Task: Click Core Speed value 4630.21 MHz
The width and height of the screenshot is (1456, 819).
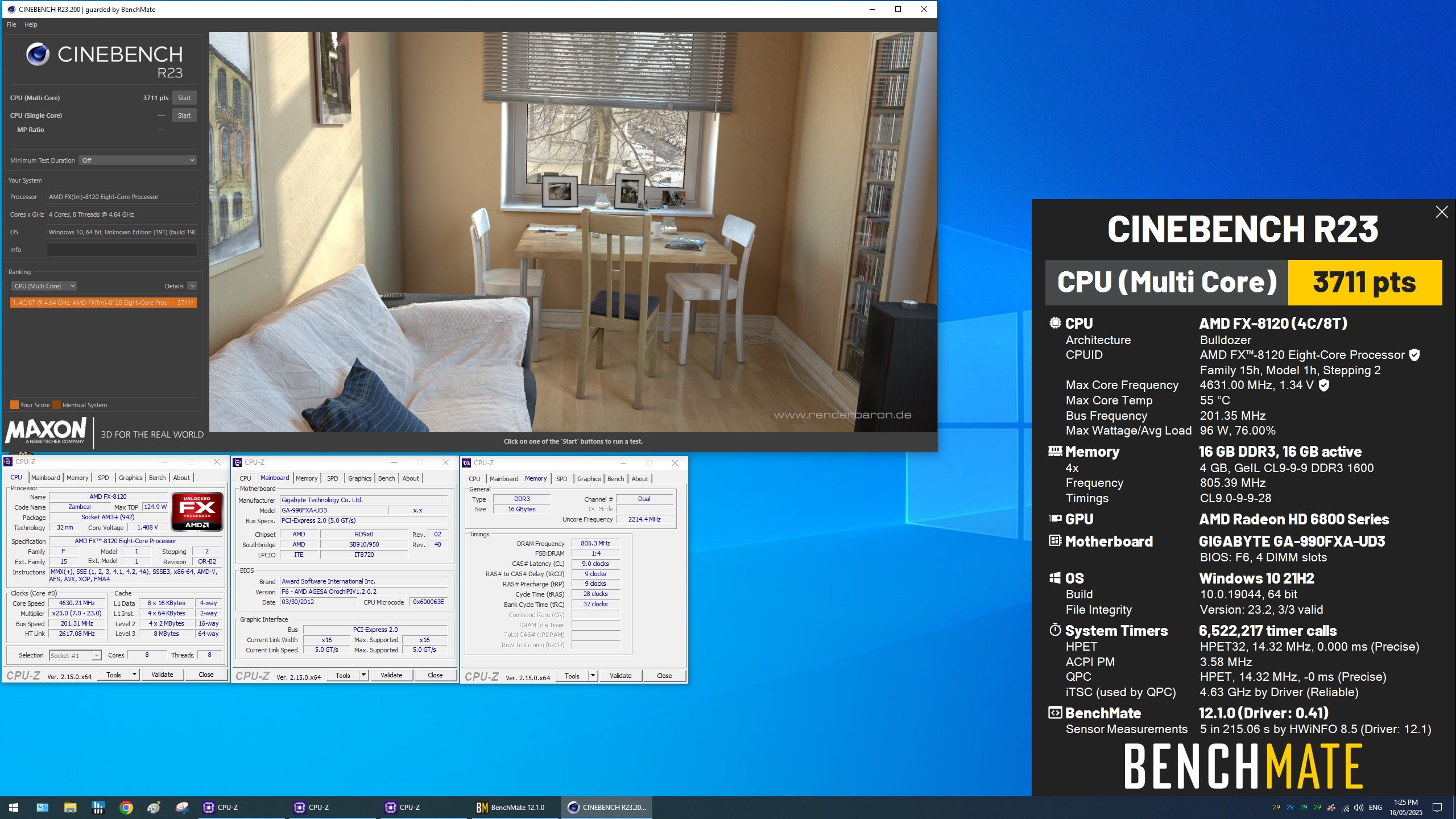Action: coord(77,603)
